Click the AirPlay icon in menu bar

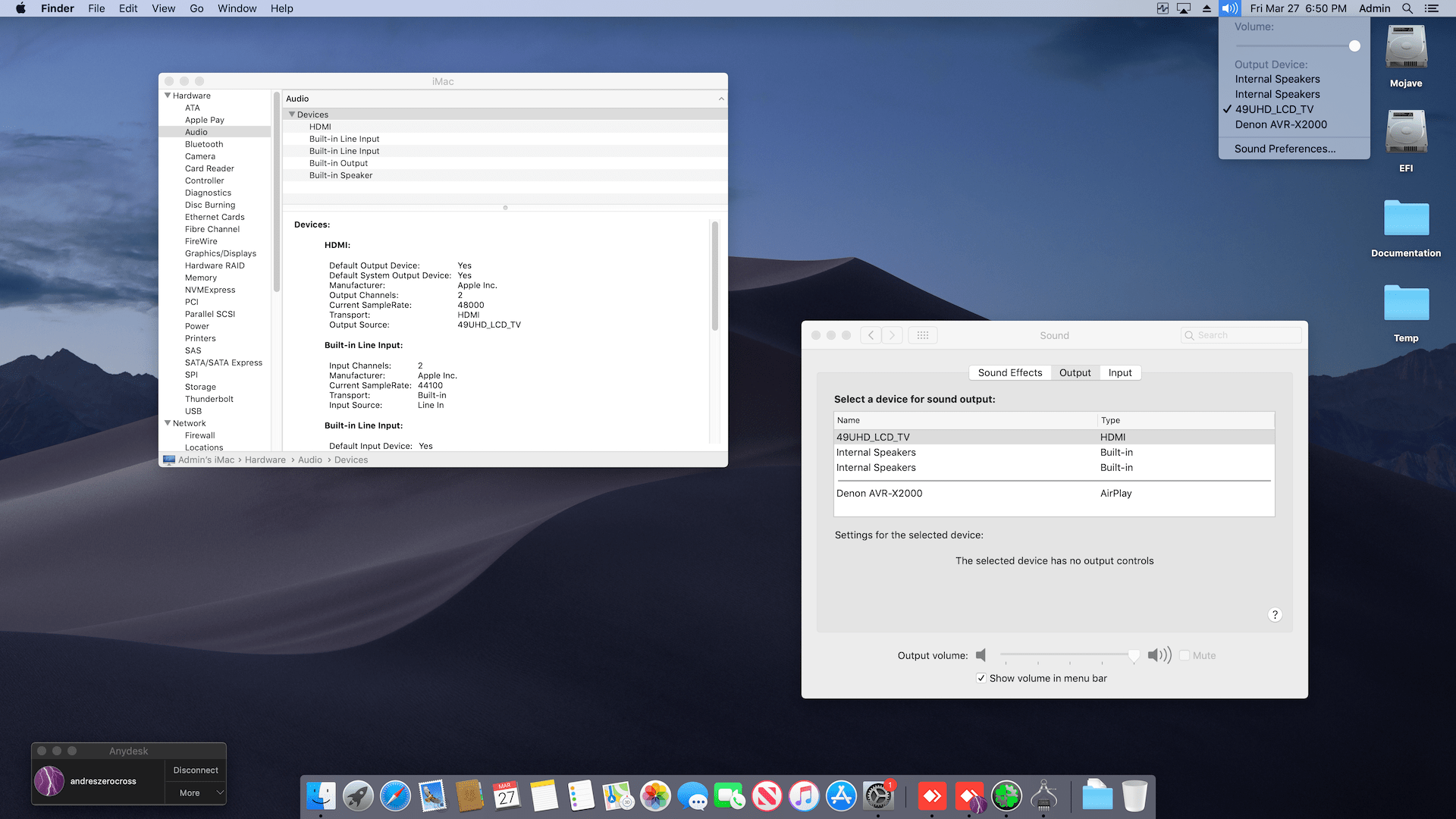(1184, 8)
